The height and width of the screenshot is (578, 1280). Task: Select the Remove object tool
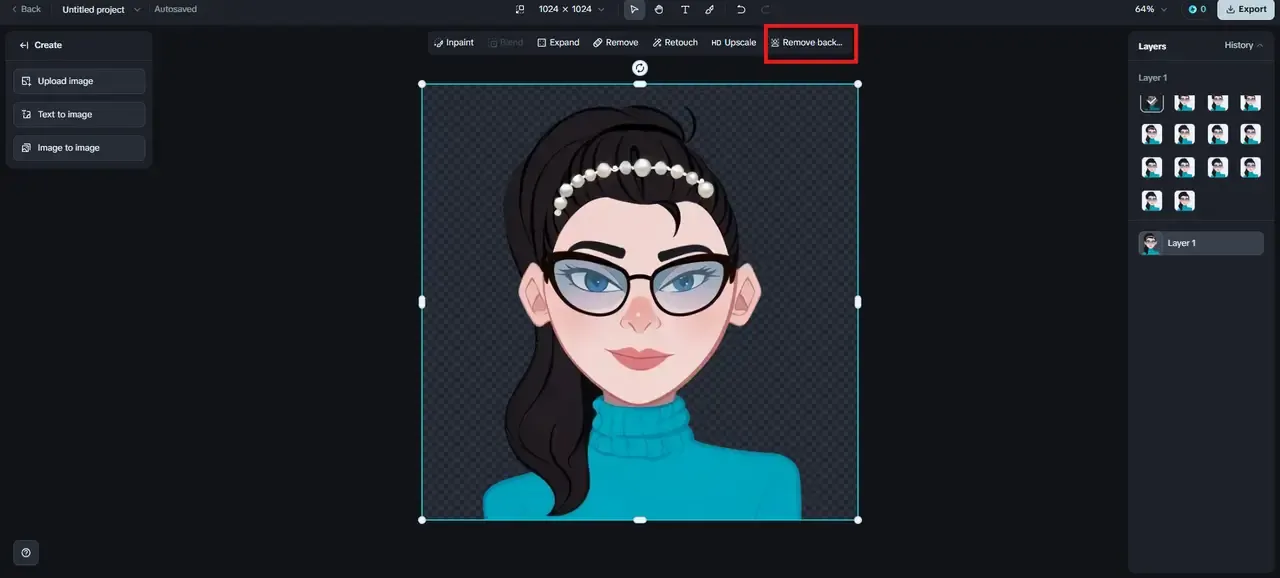[x=615, y=42]
